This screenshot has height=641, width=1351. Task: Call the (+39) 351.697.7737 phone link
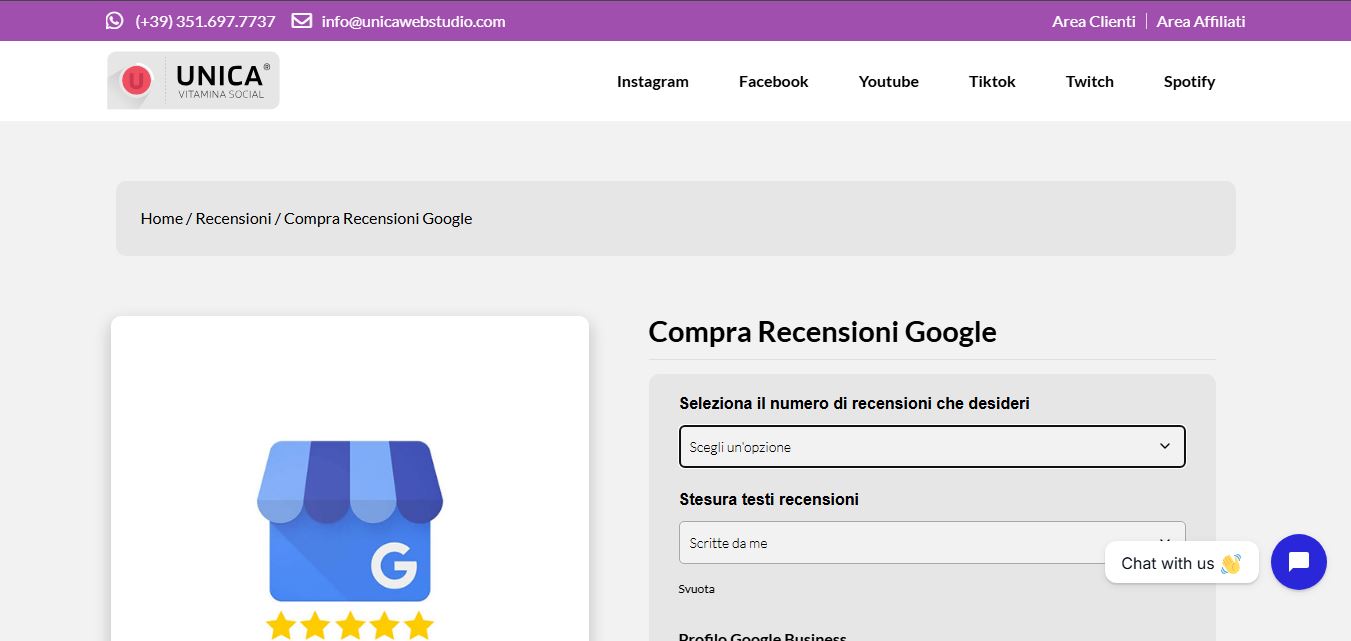[x=205, y=21]
